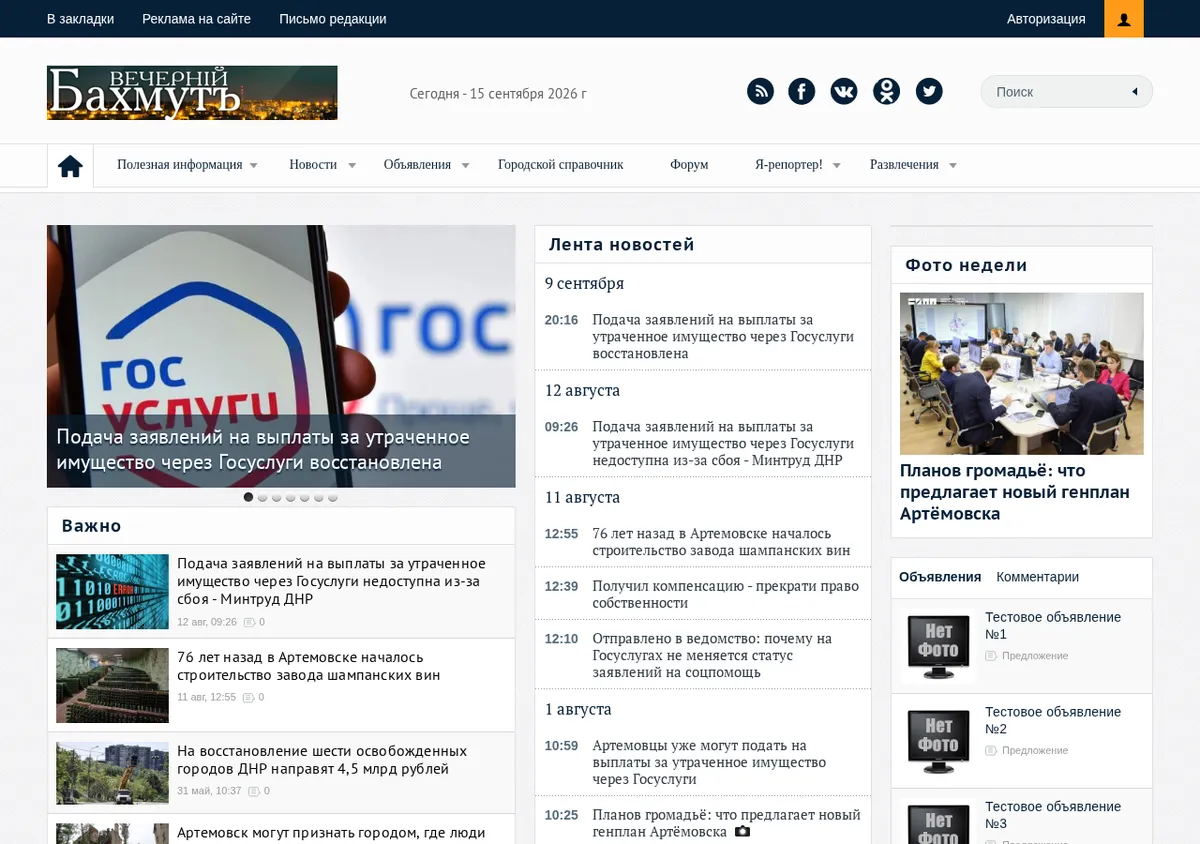Open the Twitter bird icon
This screenshot has width=1200, height=844.
(929, 92)
